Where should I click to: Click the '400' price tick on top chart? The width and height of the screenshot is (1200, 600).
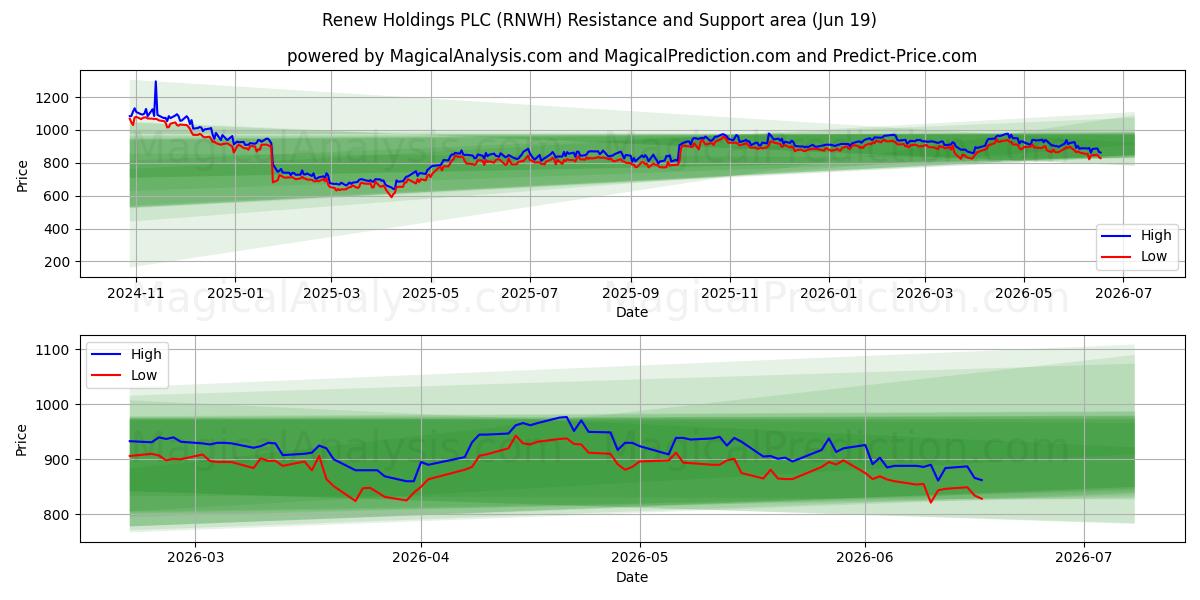(x=60, y=230)
